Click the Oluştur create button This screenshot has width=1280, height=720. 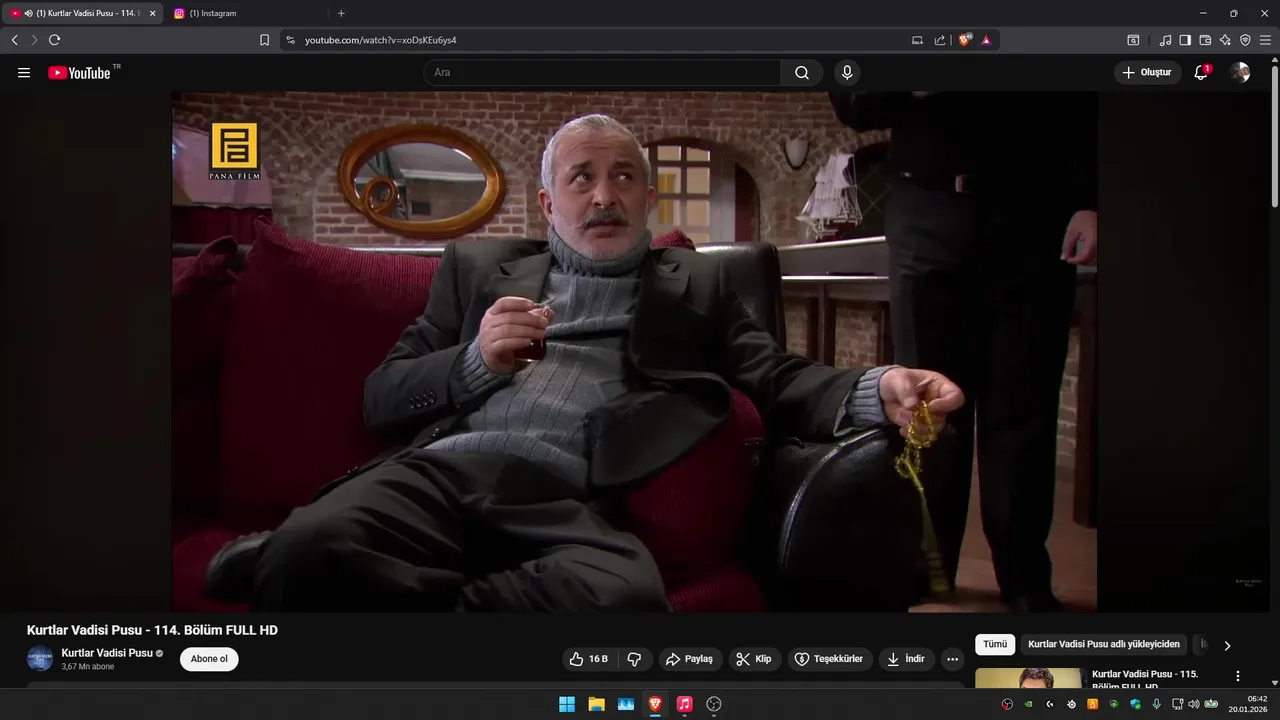point(1147,73)
